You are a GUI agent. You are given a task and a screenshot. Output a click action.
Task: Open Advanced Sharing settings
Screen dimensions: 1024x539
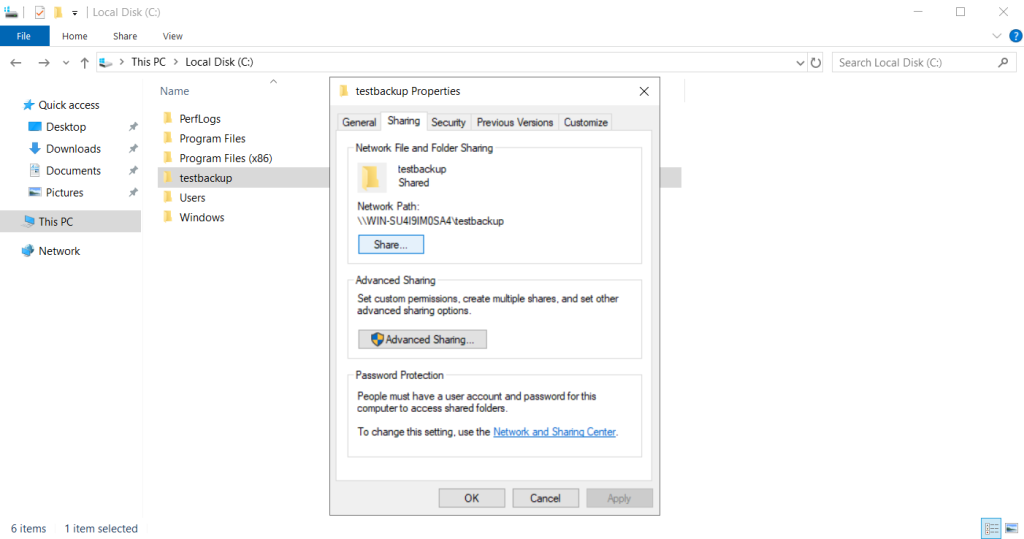tap(422, 339)
